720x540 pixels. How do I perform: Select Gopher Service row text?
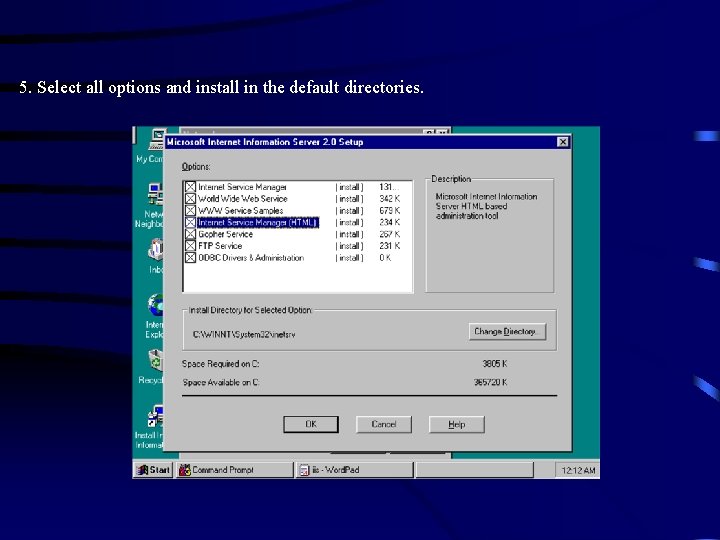click(x=225, y=234)
